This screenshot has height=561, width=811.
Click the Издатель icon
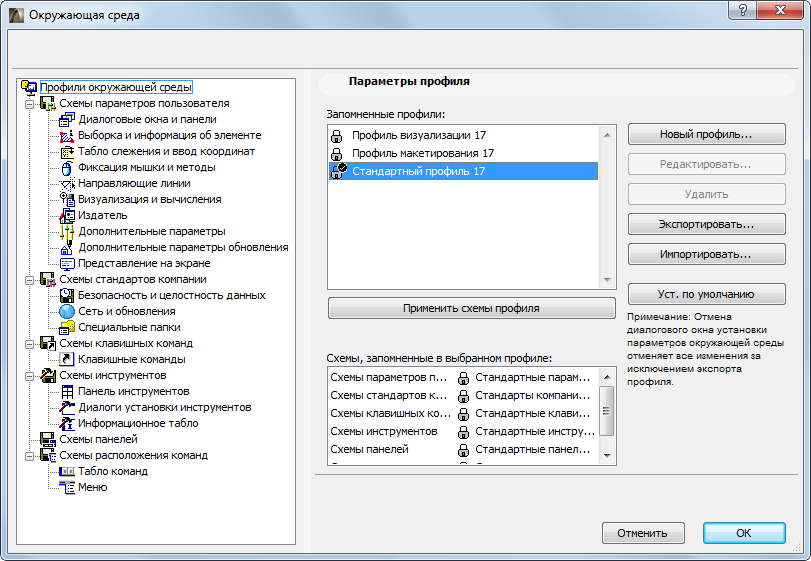(67, 216)
